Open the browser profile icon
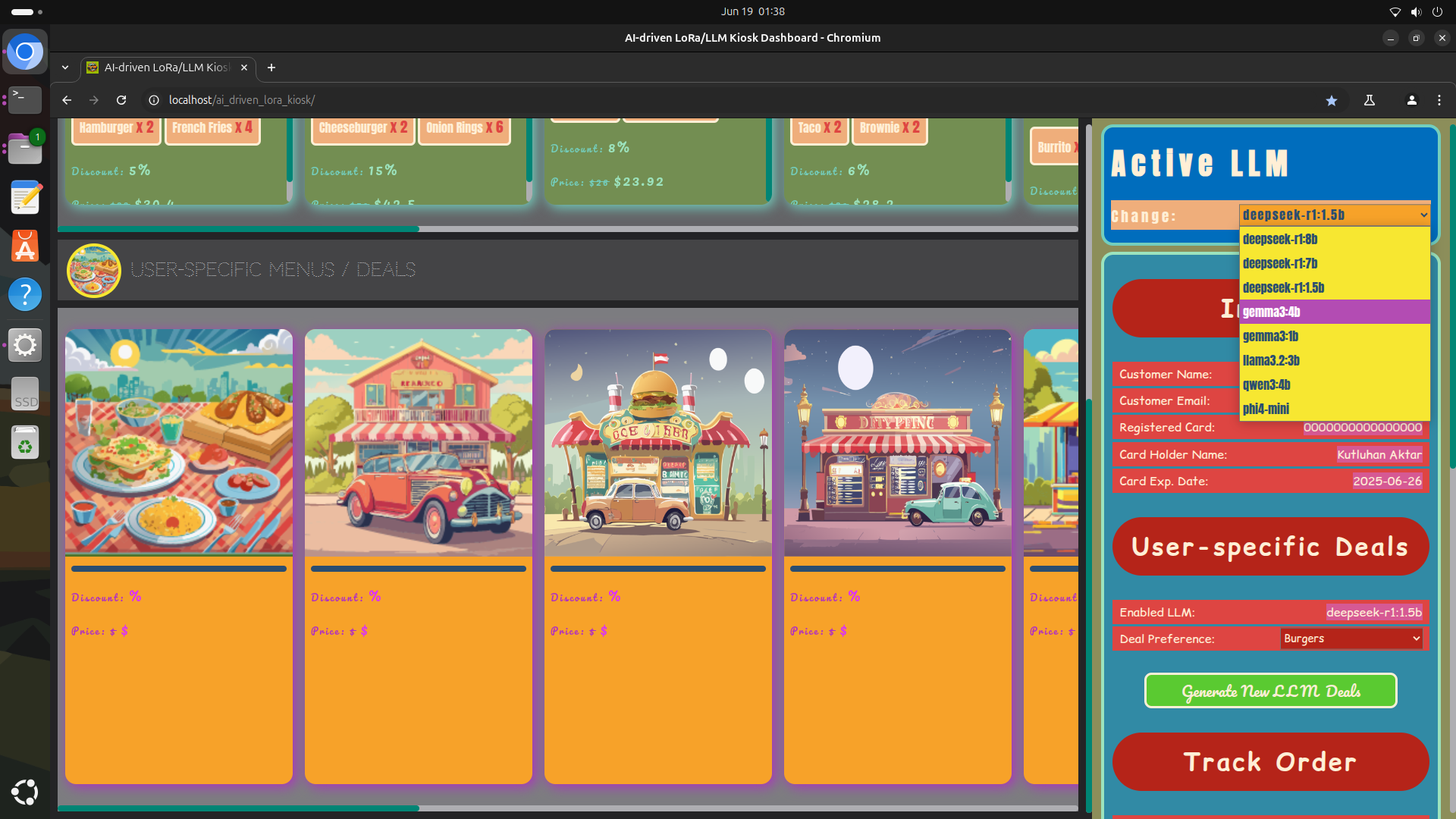Image resolution: width=1456 pixels, height=819 pixels. point(1411,100)
